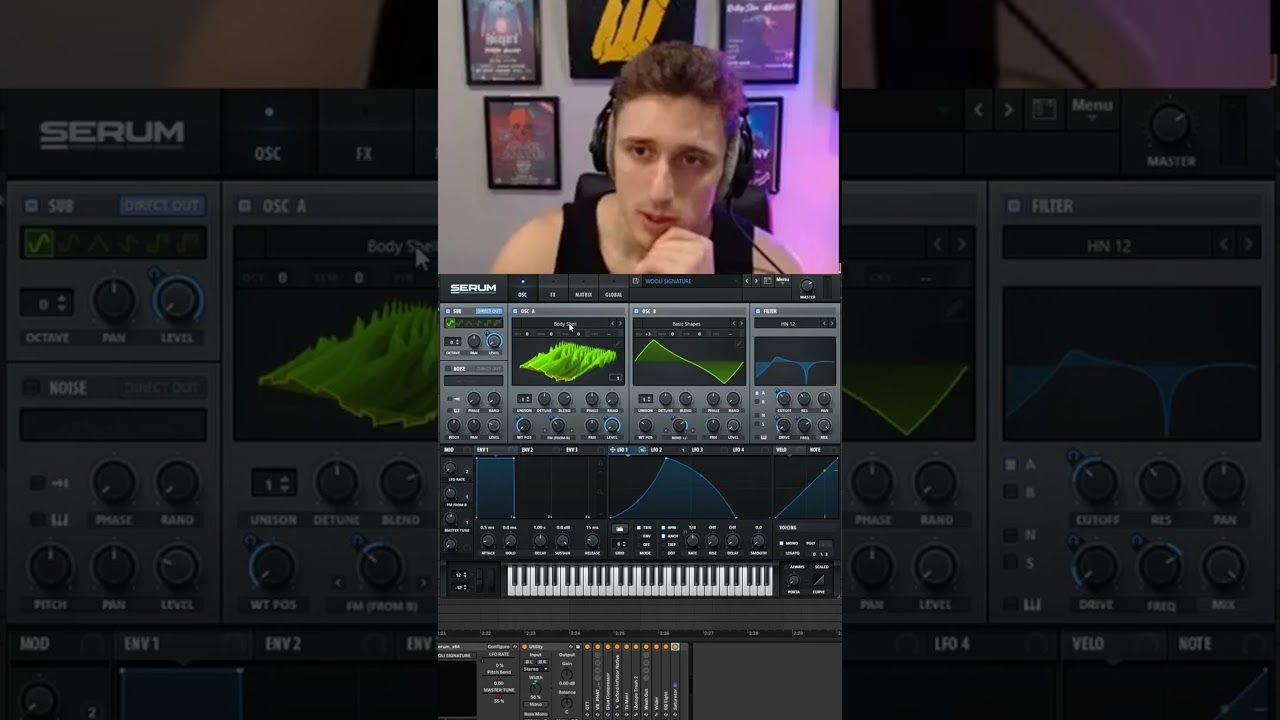Click the Configure button on the Serum device
Screen dimensions: 1280x720
point(498,647)
